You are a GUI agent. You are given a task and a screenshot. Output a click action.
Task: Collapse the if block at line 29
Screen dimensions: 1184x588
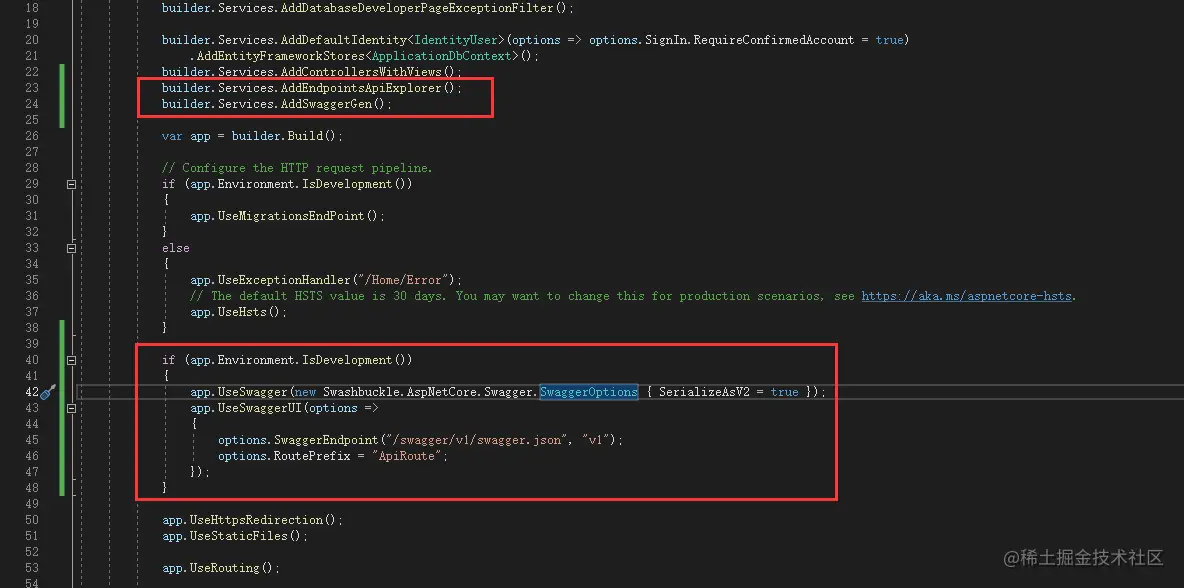(x=71, y=184)
